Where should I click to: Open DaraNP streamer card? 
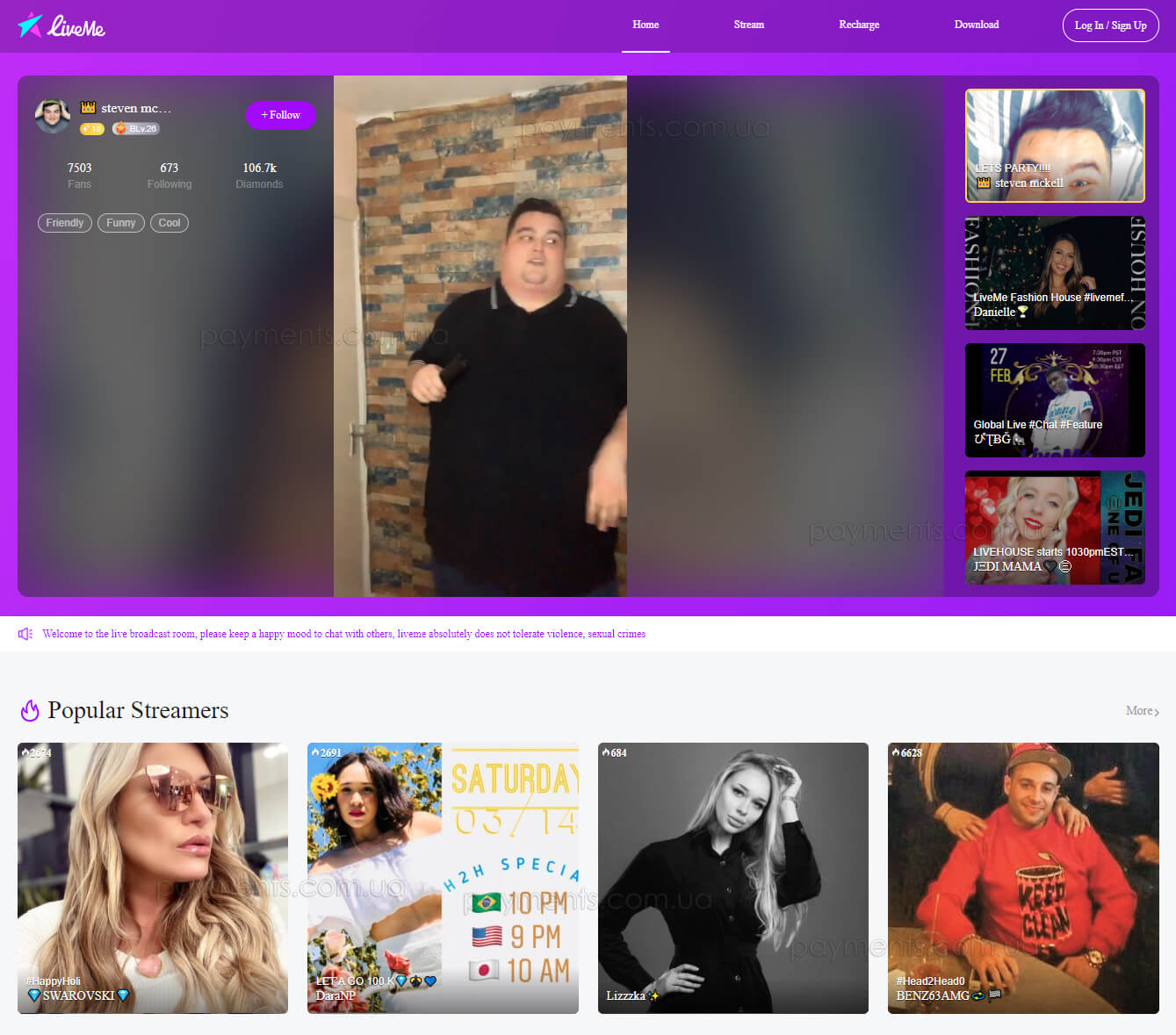pyautogui.click(x=443, y=878)
